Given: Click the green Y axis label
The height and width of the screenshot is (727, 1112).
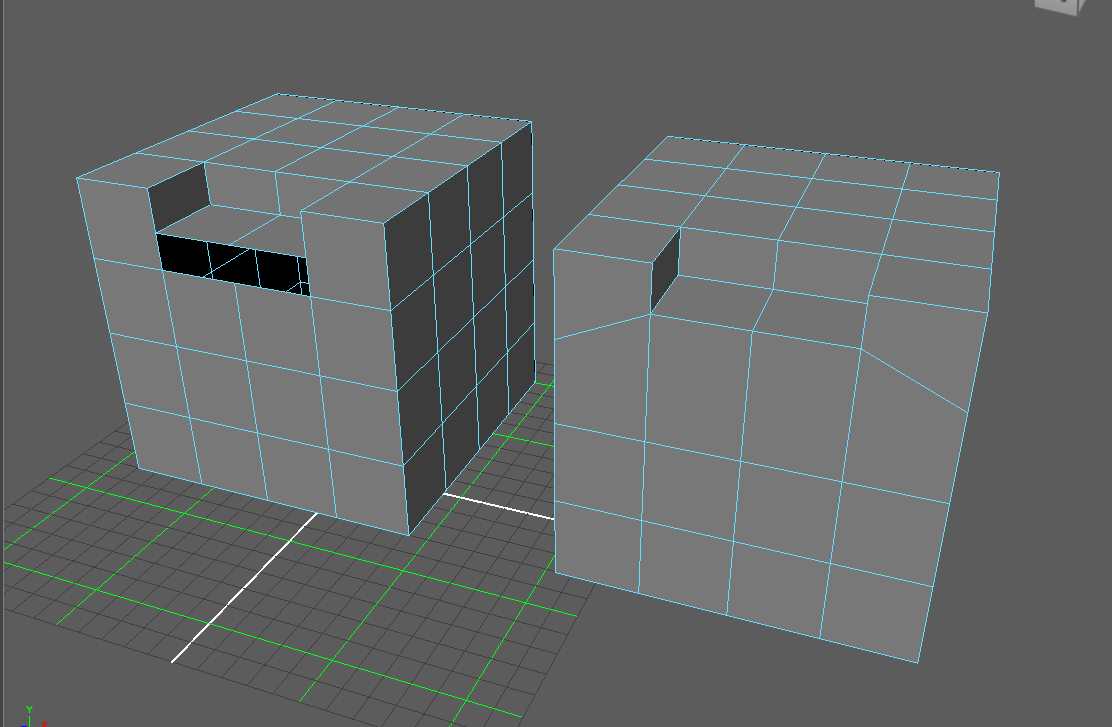Looking at the screenshot, I should tap(29, 709).
